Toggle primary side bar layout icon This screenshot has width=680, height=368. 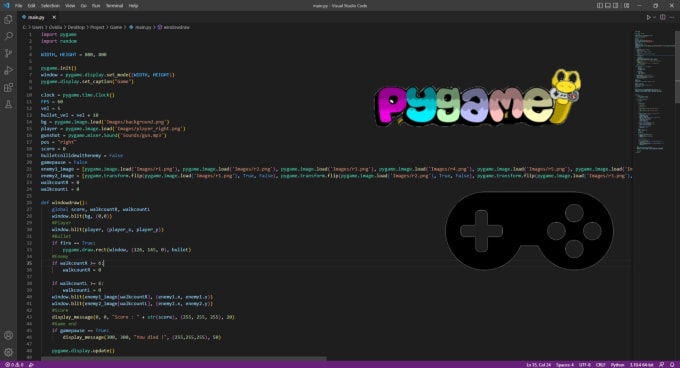point(600,6)
